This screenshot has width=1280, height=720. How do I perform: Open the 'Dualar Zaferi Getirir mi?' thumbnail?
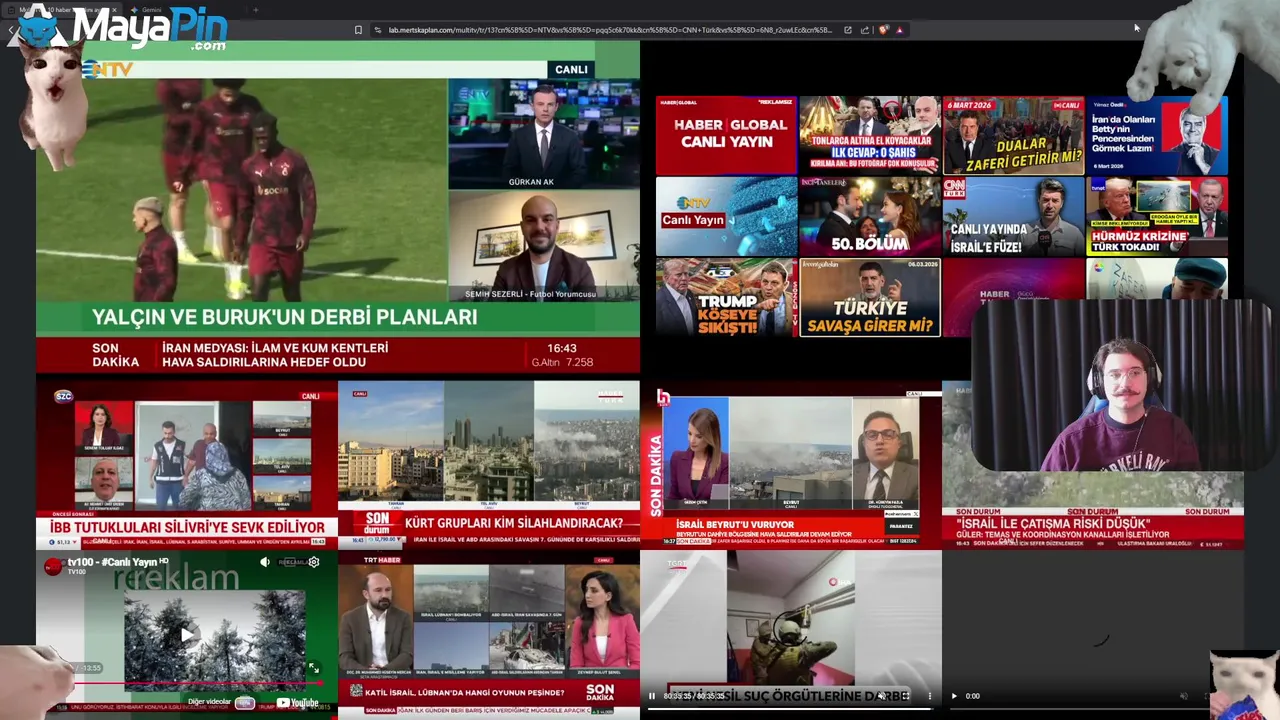coord(1013,135)
